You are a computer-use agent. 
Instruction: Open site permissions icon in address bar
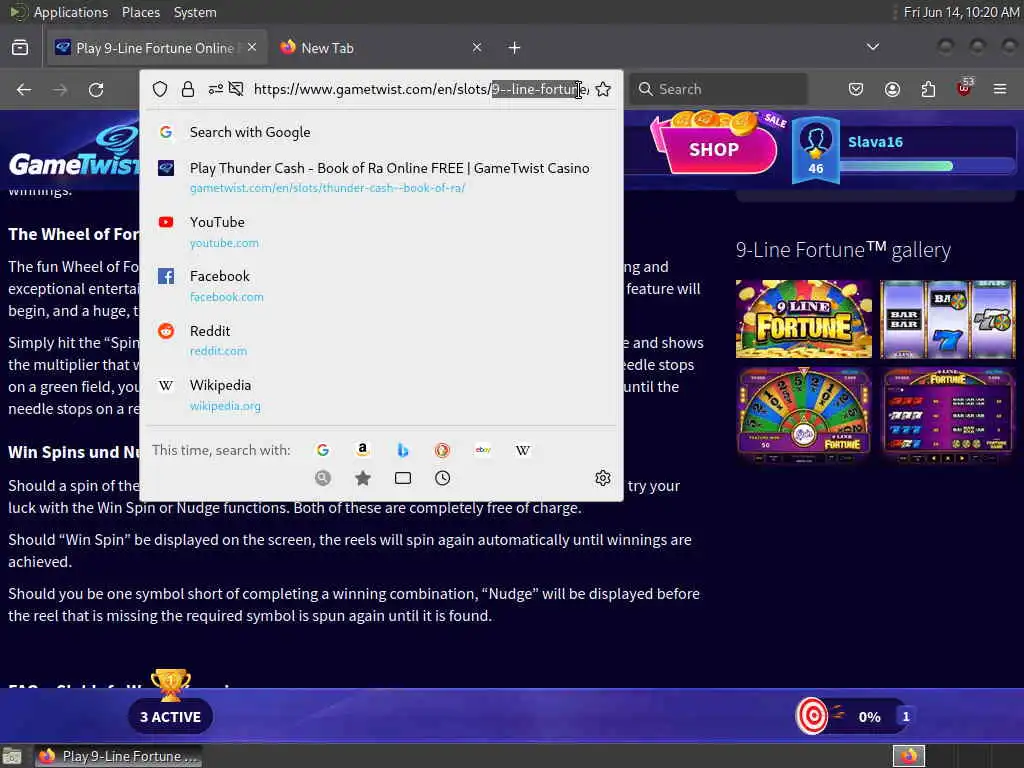[216, 89]
